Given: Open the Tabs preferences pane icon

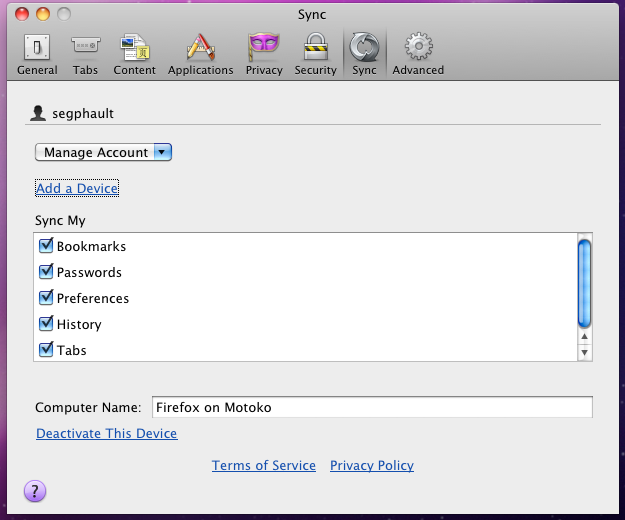Looking at the screenshot, I should (85, 46).
